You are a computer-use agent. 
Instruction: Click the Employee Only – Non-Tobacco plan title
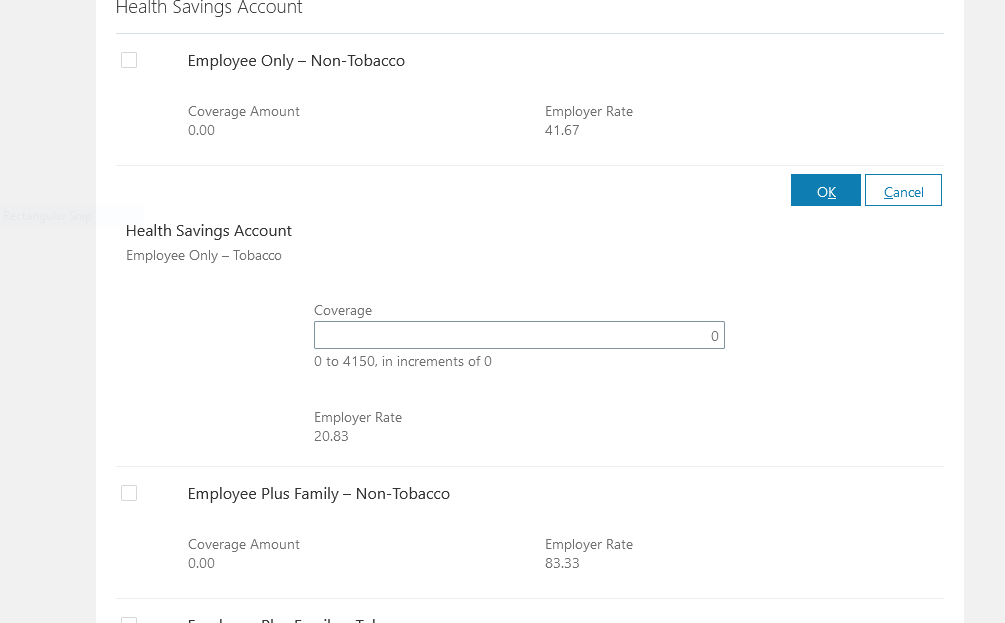[296, 60]
